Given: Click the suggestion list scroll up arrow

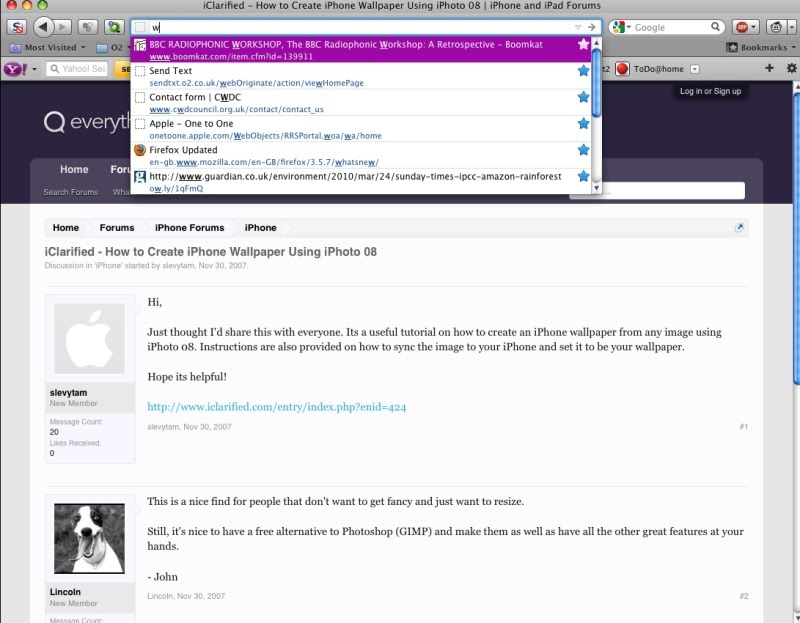Looking at the screenshot, I should click(x=596, y=42).
